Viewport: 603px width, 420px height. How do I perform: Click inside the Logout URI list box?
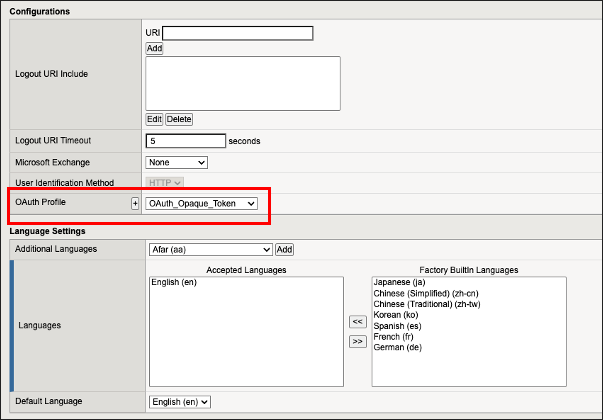pyautogui.click(x=242, y=82)
